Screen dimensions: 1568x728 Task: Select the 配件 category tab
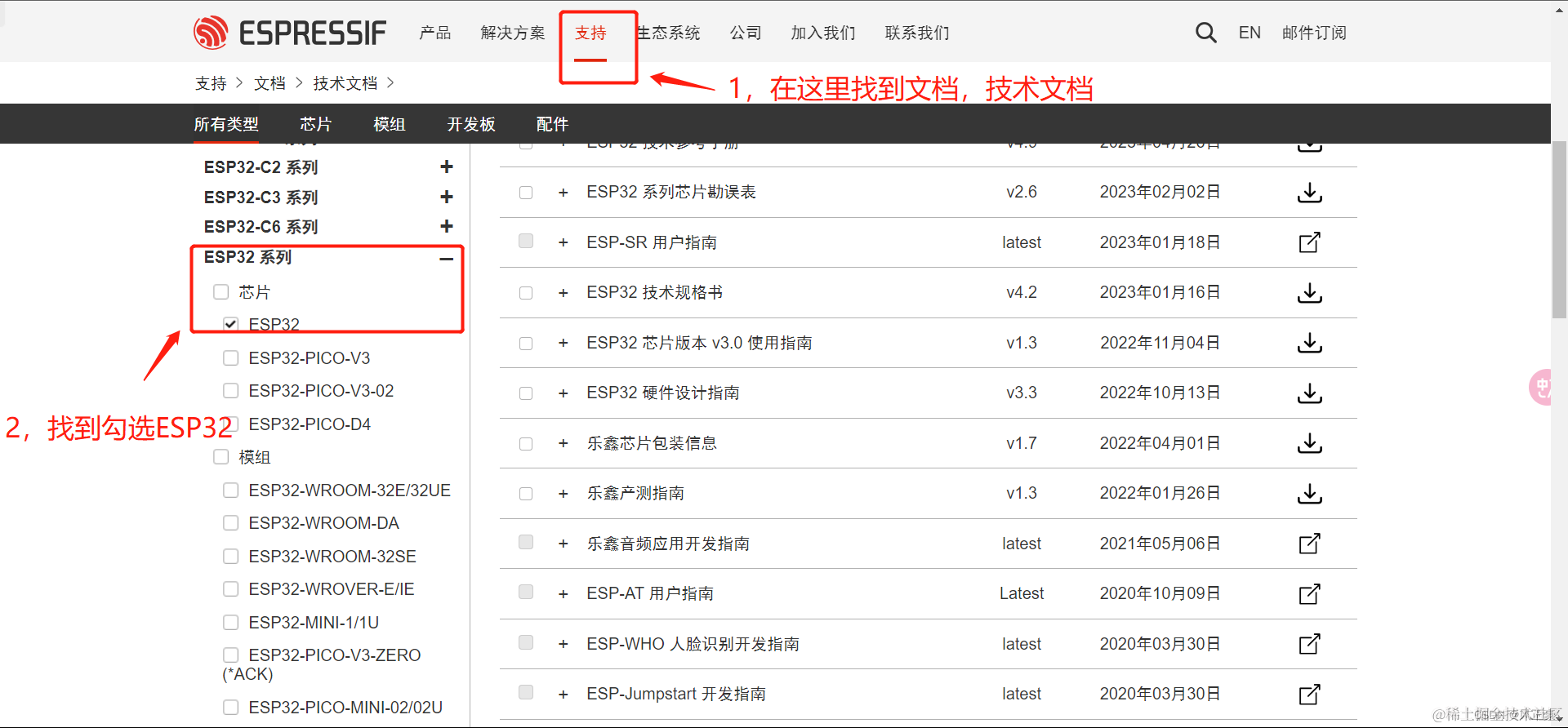(x=552, y=124)
